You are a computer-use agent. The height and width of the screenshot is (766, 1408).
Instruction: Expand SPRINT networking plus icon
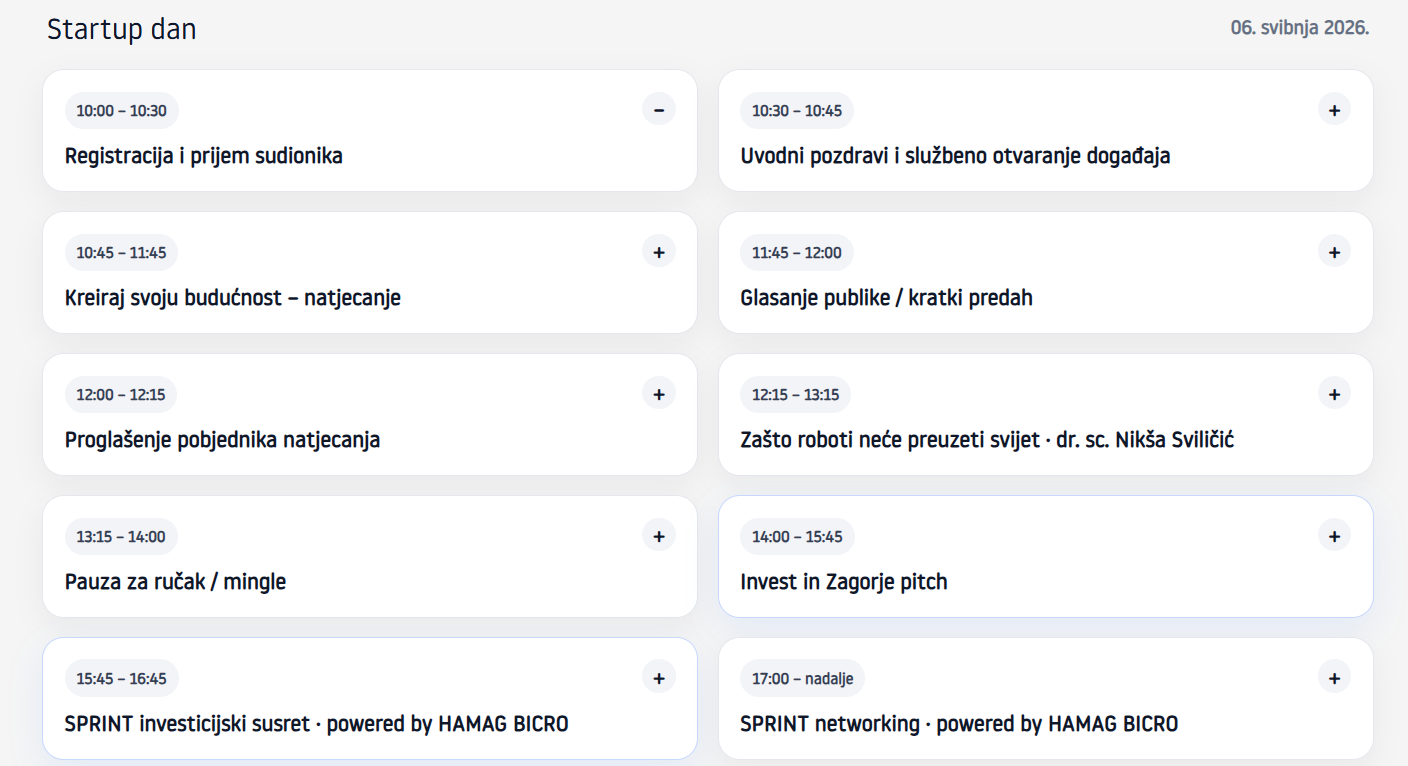pos(1334,677)
